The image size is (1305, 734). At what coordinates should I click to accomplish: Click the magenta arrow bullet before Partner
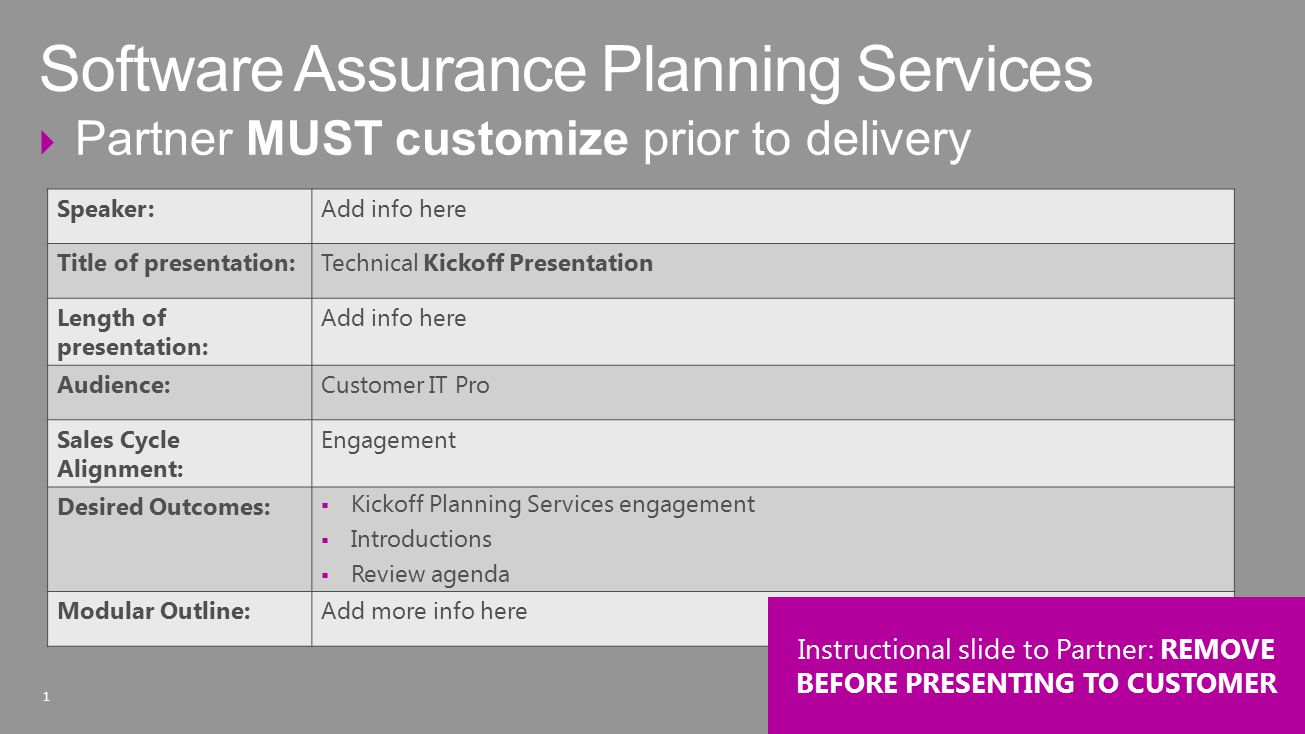click(x=48, y=142)
